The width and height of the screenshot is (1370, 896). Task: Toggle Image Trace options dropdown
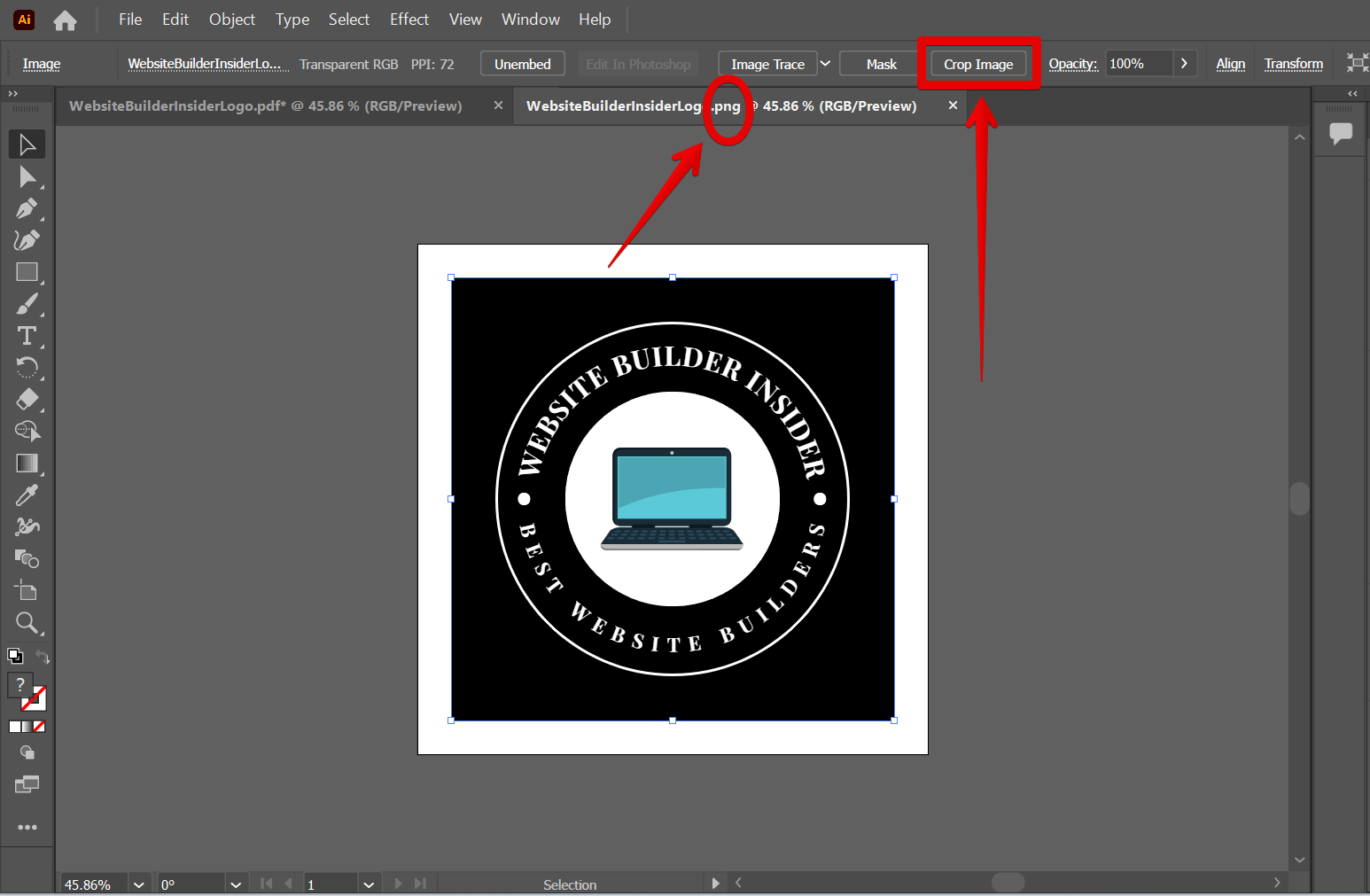[x=825, y=63]
